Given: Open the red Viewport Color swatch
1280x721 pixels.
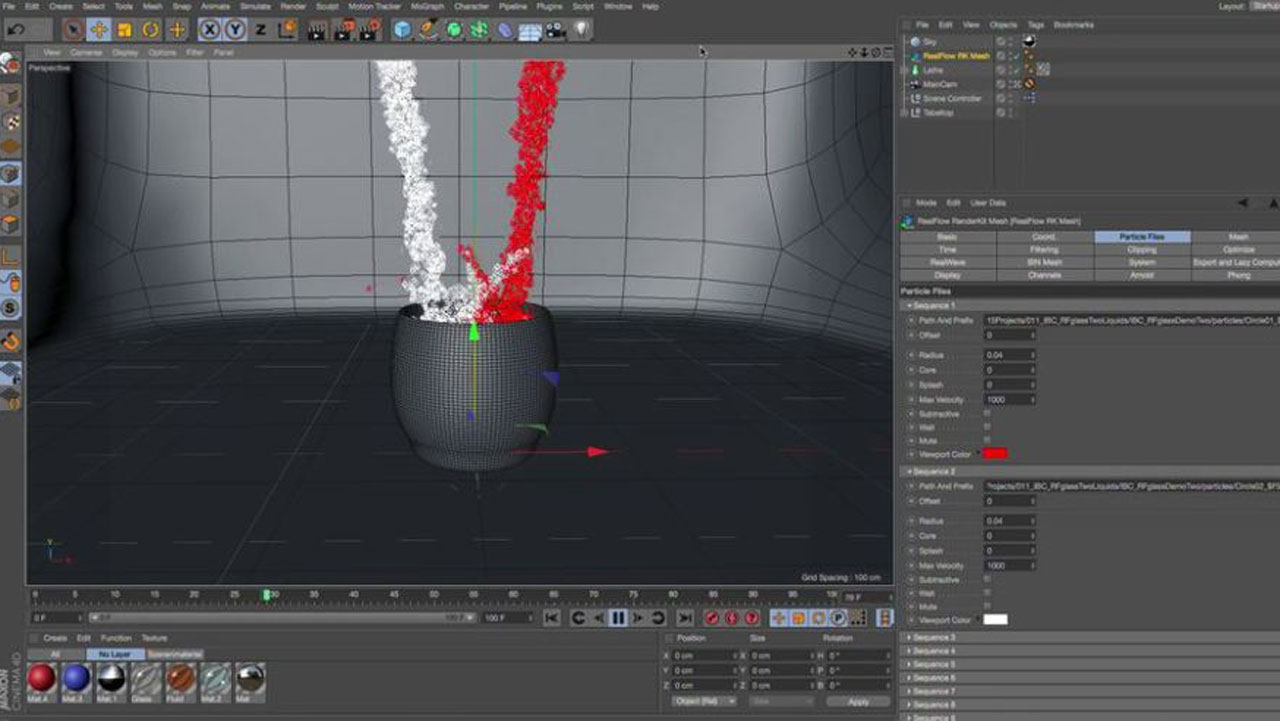Looking at the screenshot, I should (995, 454).
